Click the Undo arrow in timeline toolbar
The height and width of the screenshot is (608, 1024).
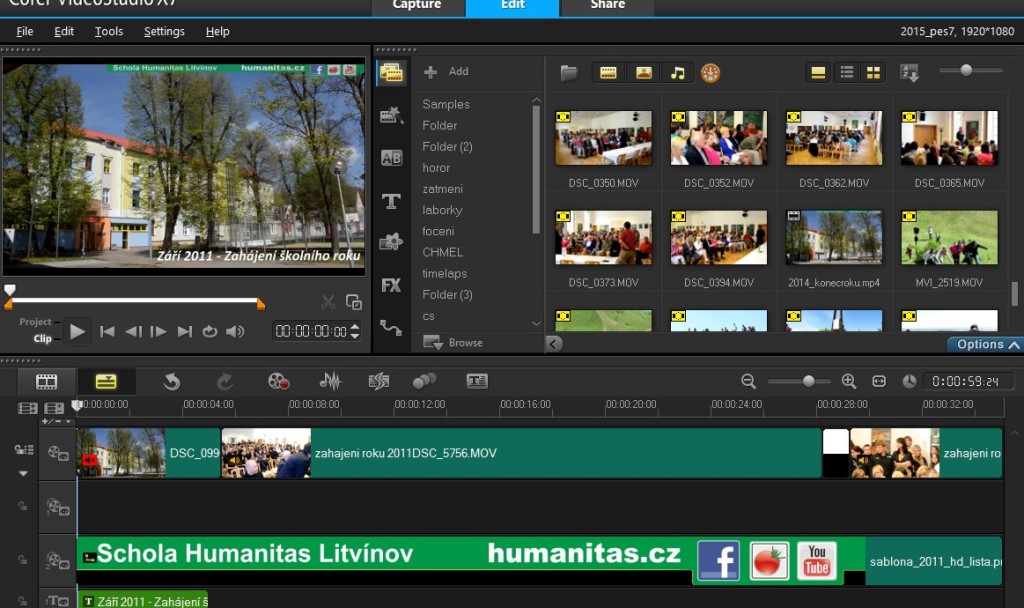(x=172, y=381)
